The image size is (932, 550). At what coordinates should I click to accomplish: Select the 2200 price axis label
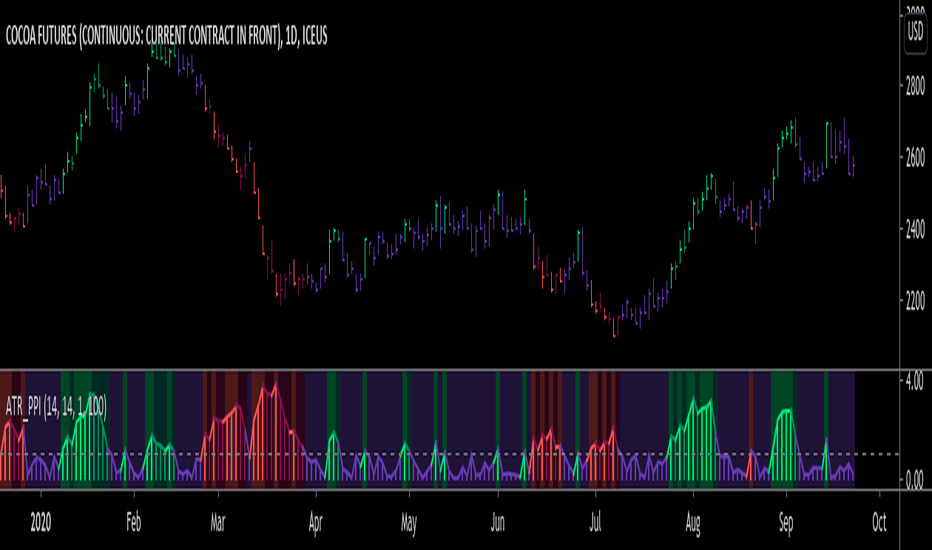tap(915, 301)
